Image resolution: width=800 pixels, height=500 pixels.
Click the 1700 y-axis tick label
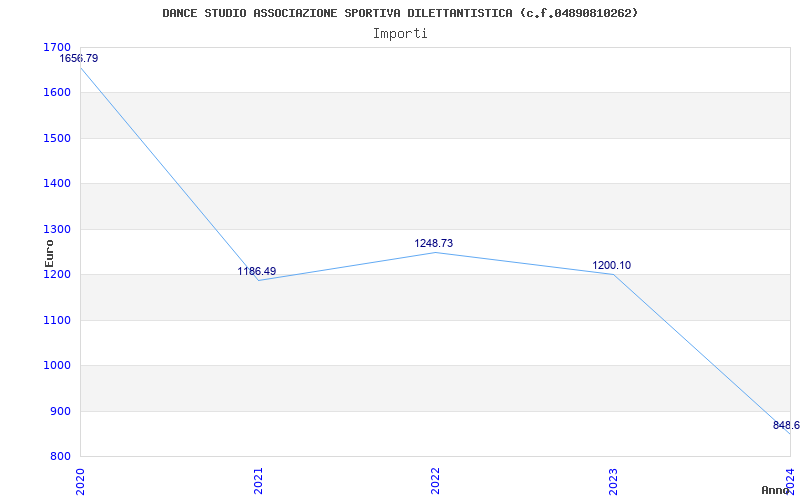(57, 47)
